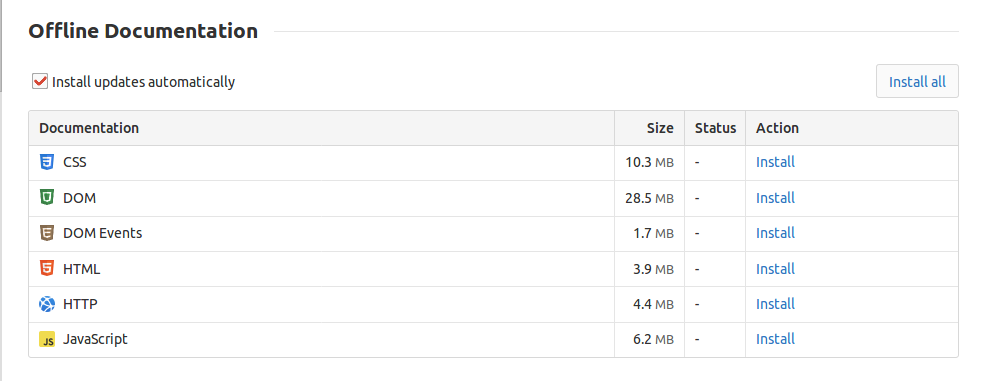Click the Size column header
The height and width of the screenshot is (381, 982).
(x=660, y=128)
